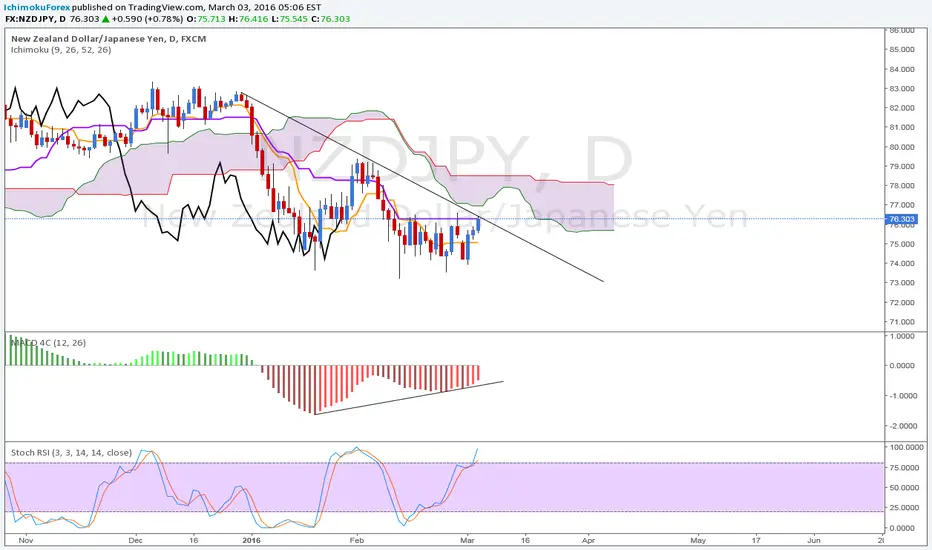The image size is (932, 550).
Task: Click the -2.0000 label on MACD axis
Action: tap(902, 426)
